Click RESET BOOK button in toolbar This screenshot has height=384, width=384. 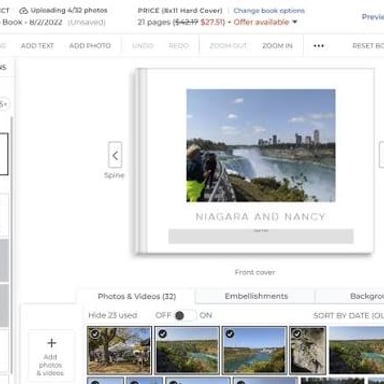[368, 46]
